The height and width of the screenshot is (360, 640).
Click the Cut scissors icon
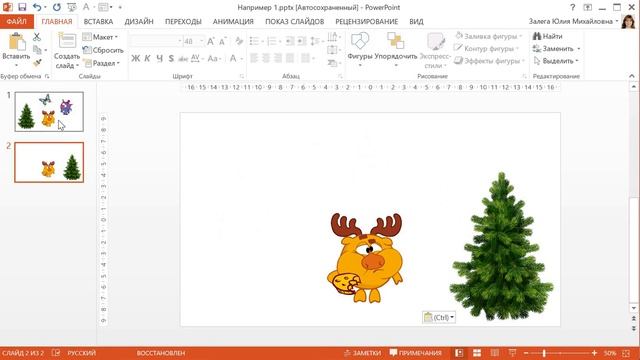tap(37, 37)
